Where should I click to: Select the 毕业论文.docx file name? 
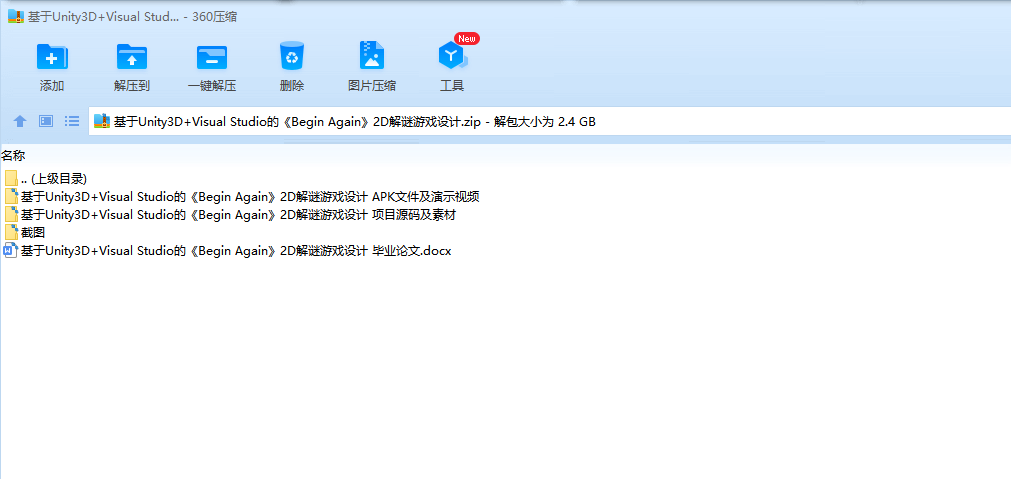pos(236,251)
